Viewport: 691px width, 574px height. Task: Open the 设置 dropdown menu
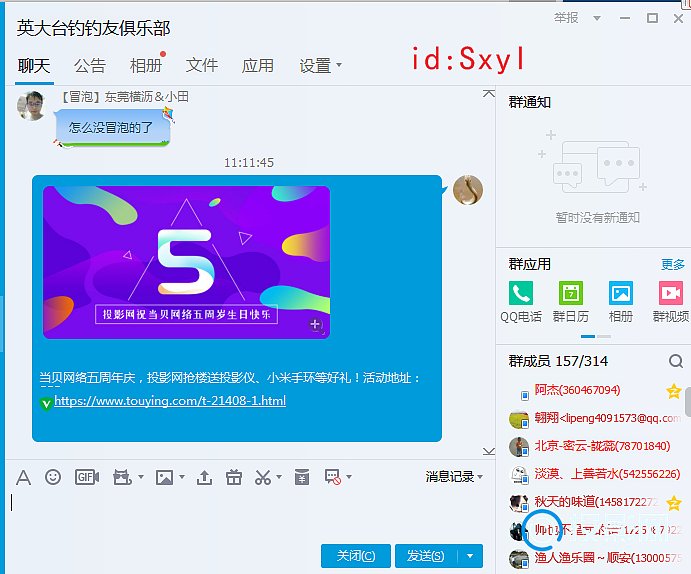[320, 66]
